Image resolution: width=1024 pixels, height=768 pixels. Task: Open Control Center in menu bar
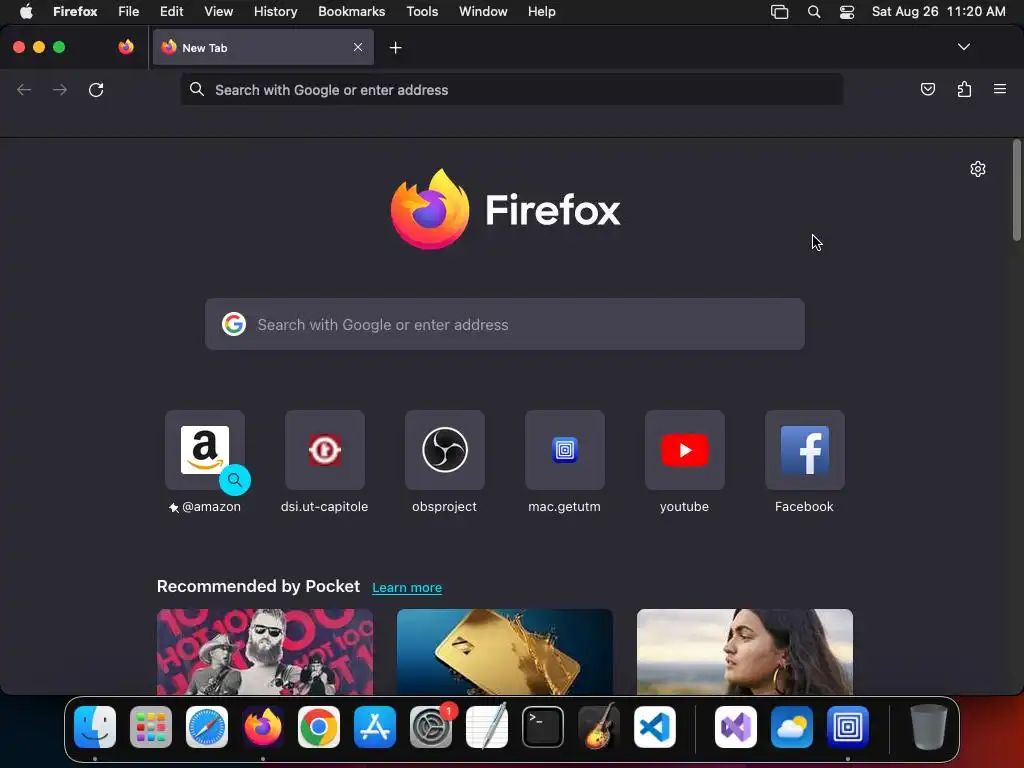[847, 11]
